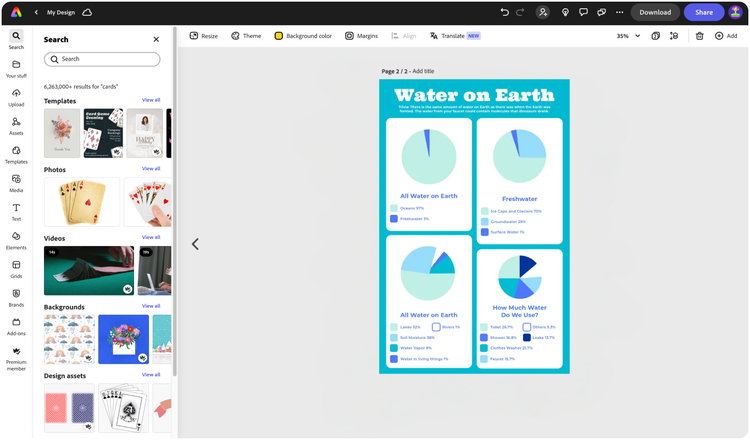View all Photos results
Screen dimensions: 750x440
coord(151,168)
